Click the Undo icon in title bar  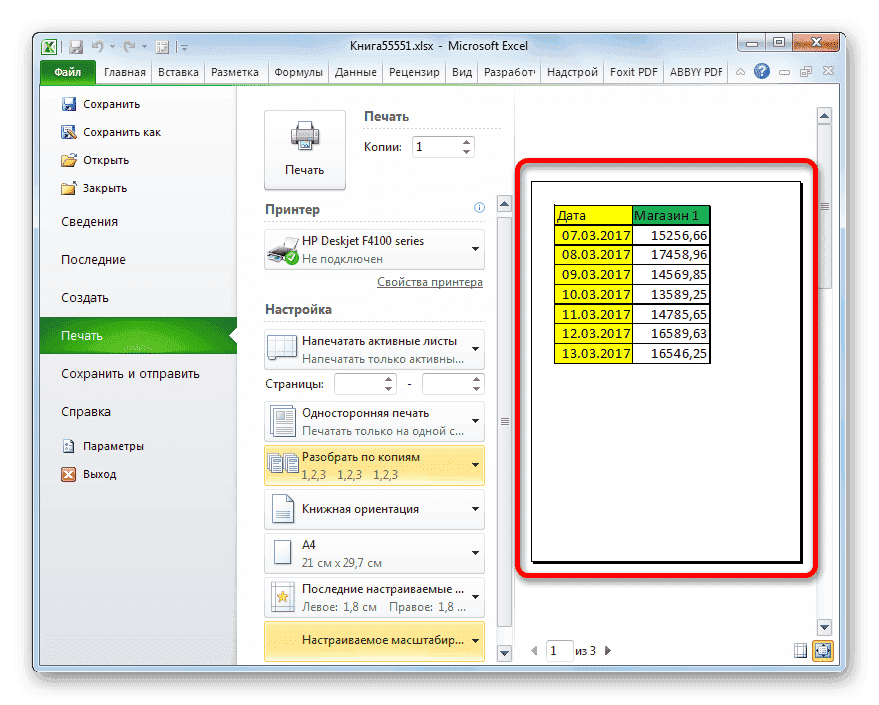tap(101, 46)
